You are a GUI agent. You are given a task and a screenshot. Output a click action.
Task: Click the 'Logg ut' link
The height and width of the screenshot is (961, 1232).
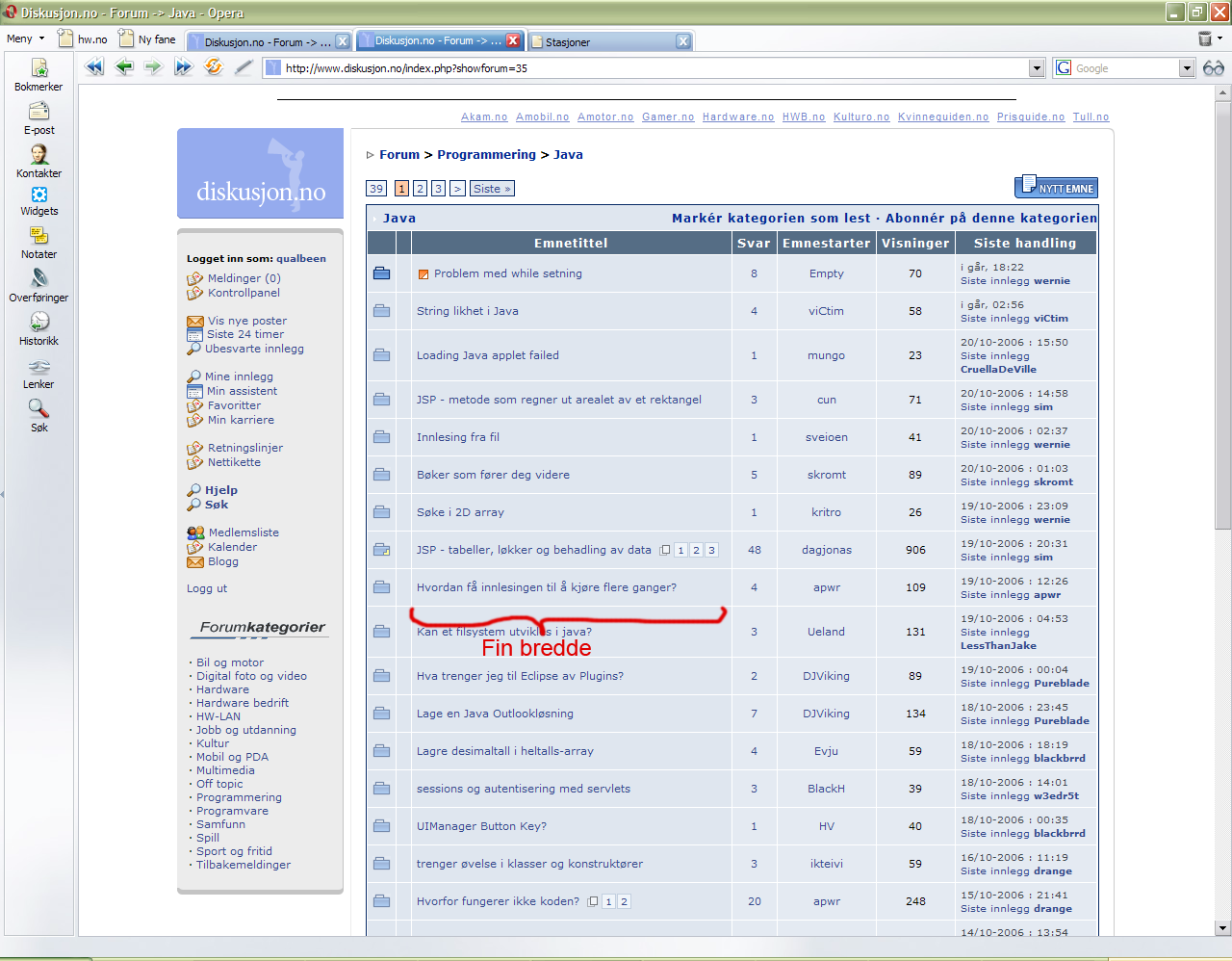(x=207, y=588)
